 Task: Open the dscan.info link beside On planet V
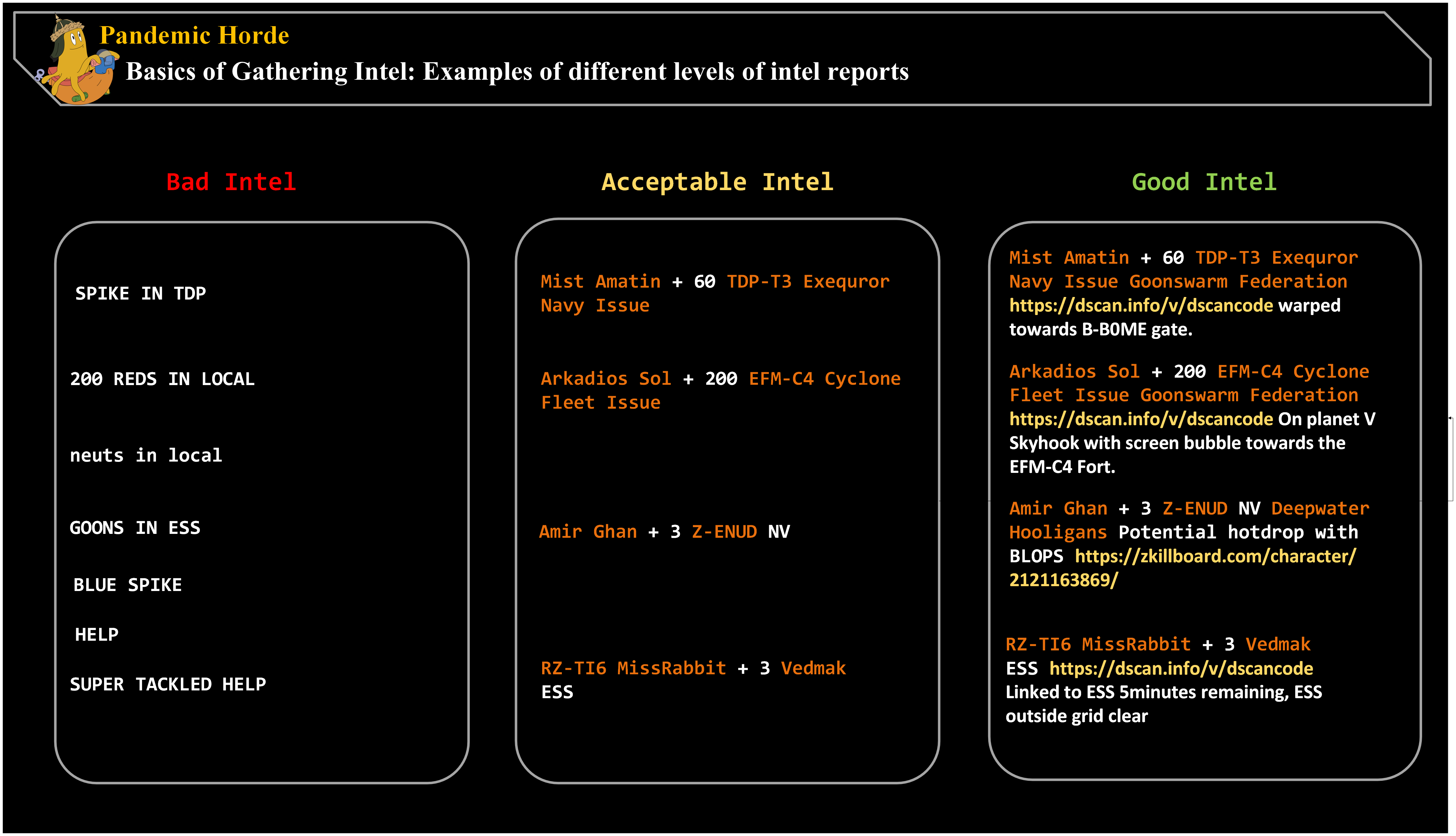(x=1141, y=419)
